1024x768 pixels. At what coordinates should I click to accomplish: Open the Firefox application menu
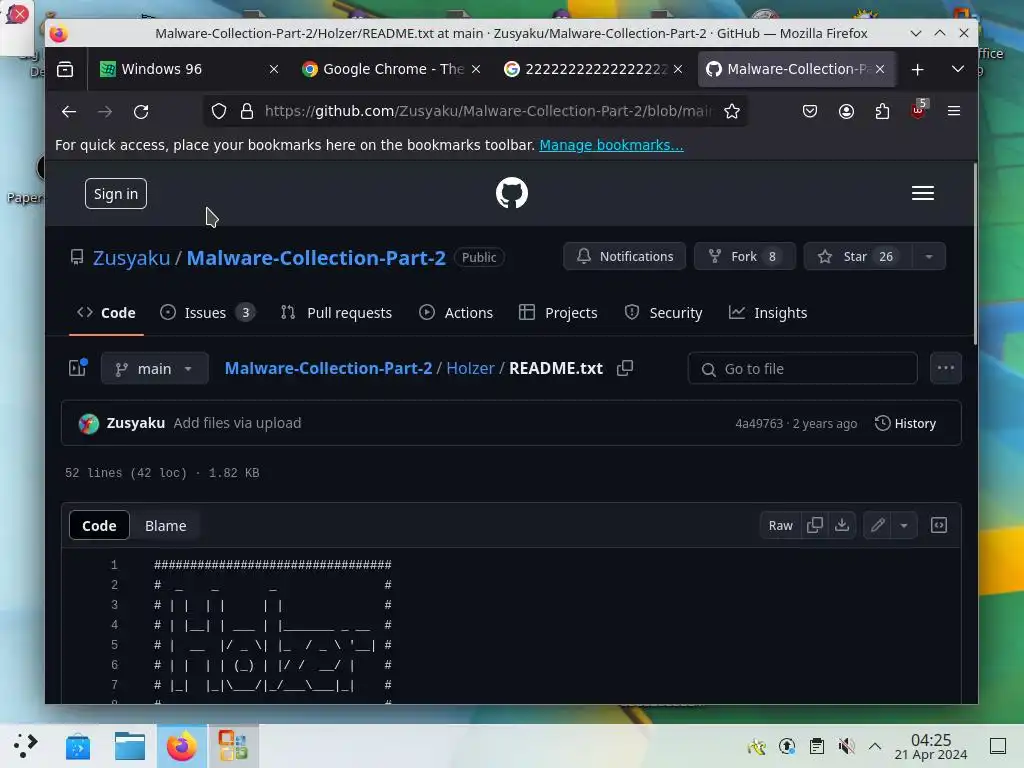953,112
